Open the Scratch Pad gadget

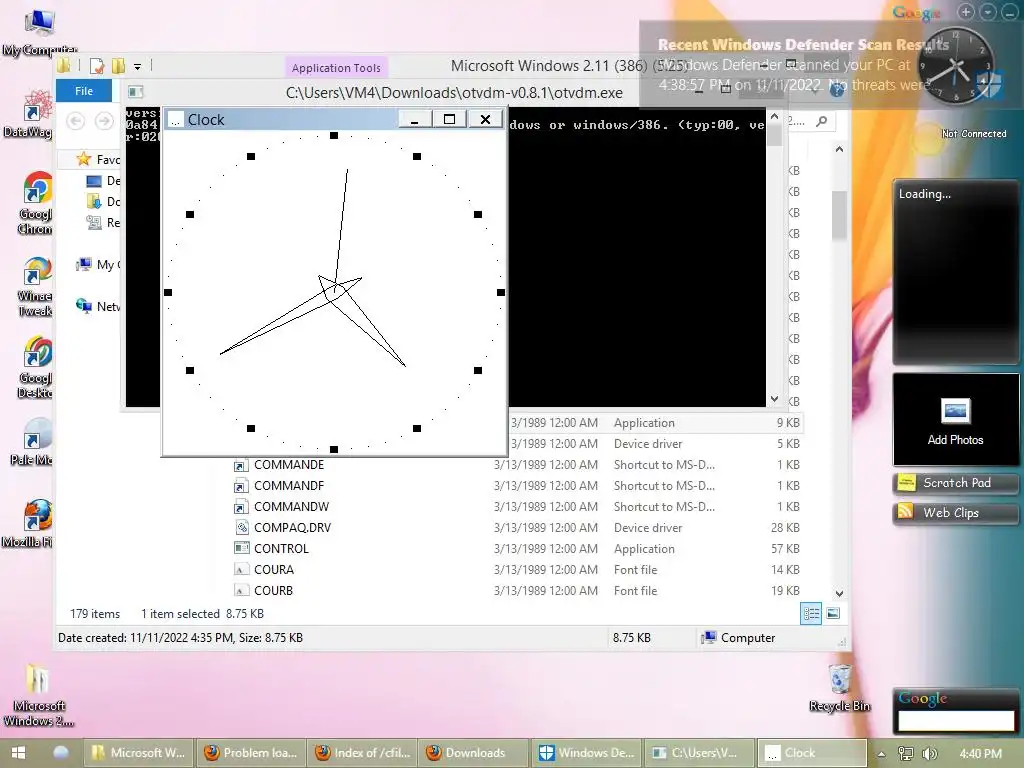pos(955,483)
